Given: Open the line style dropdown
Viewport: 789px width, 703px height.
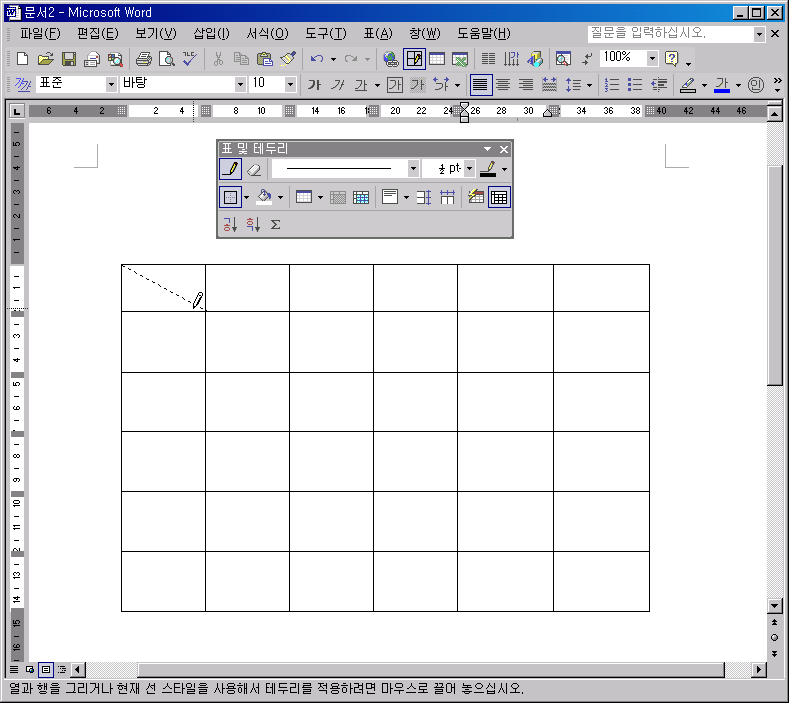Looking at the screenshot, I should point(413,169).
